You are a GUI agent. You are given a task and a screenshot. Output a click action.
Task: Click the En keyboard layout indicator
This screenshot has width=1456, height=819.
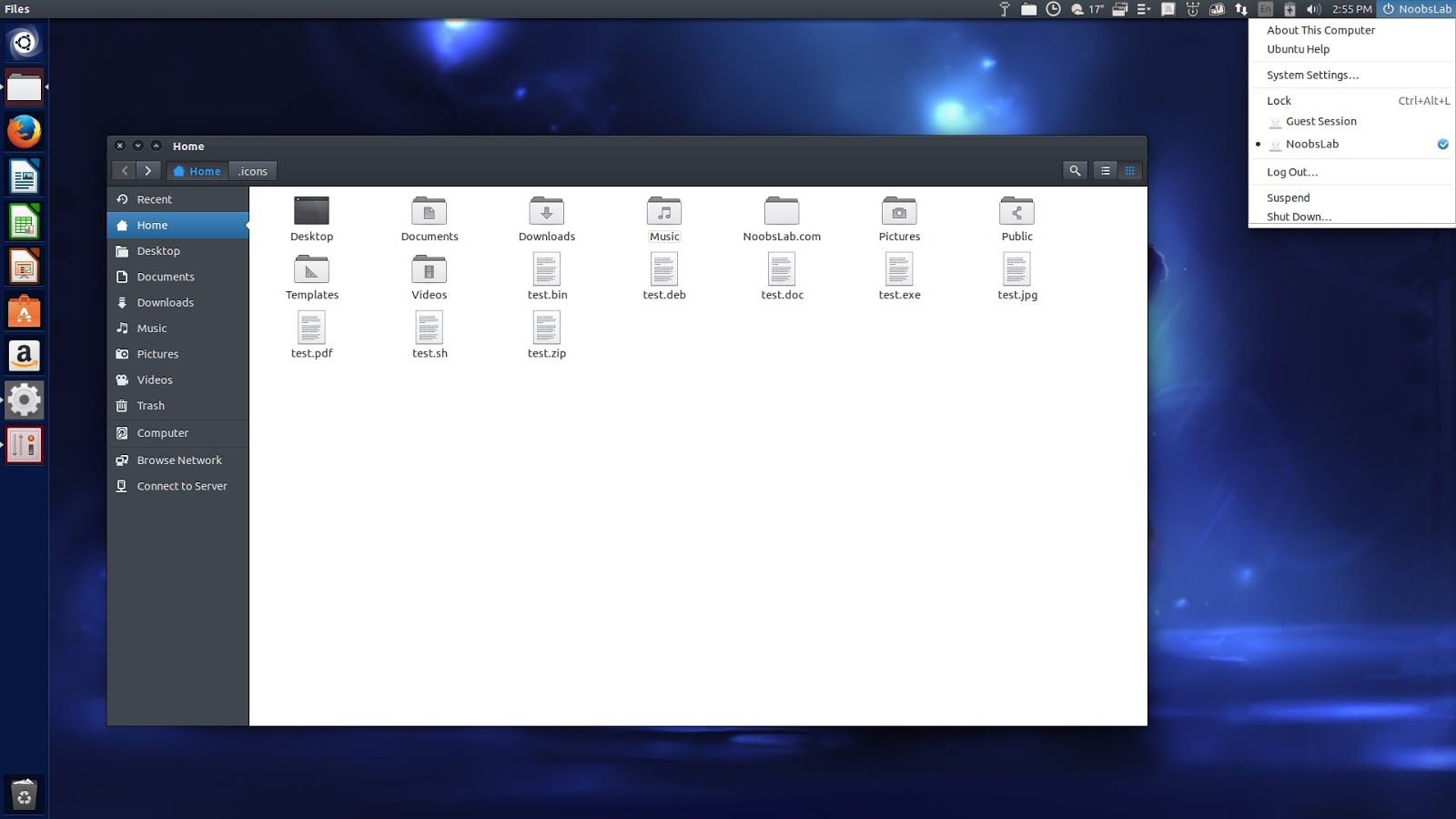(1265, 9)
